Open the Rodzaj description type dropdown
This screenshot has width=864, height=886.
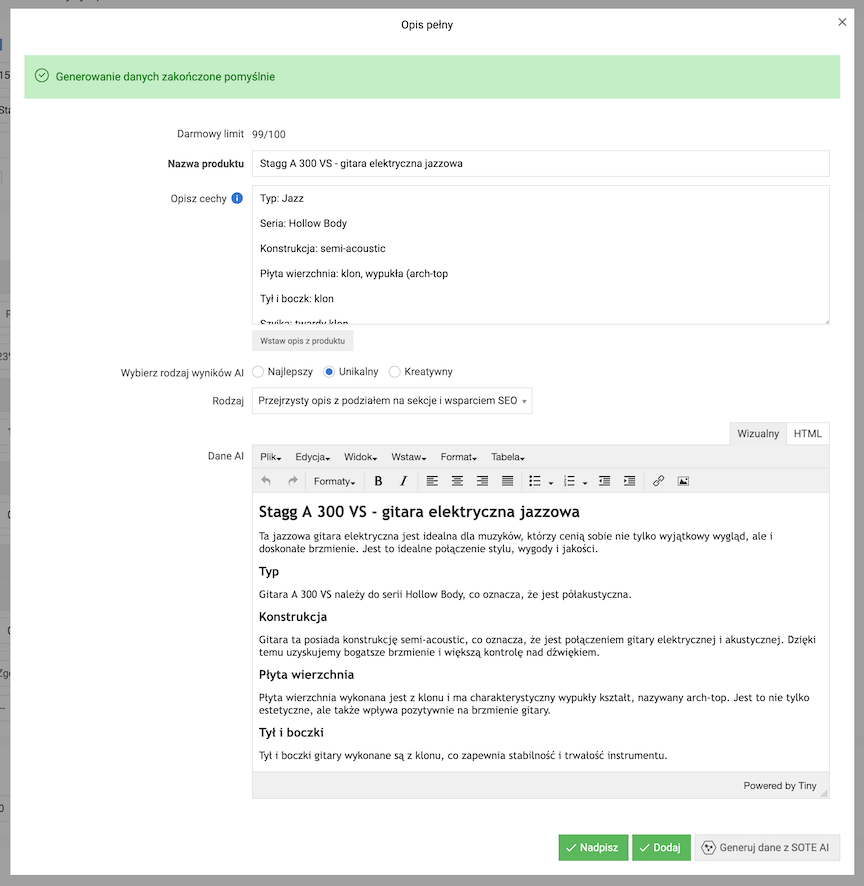click(392, 401)
